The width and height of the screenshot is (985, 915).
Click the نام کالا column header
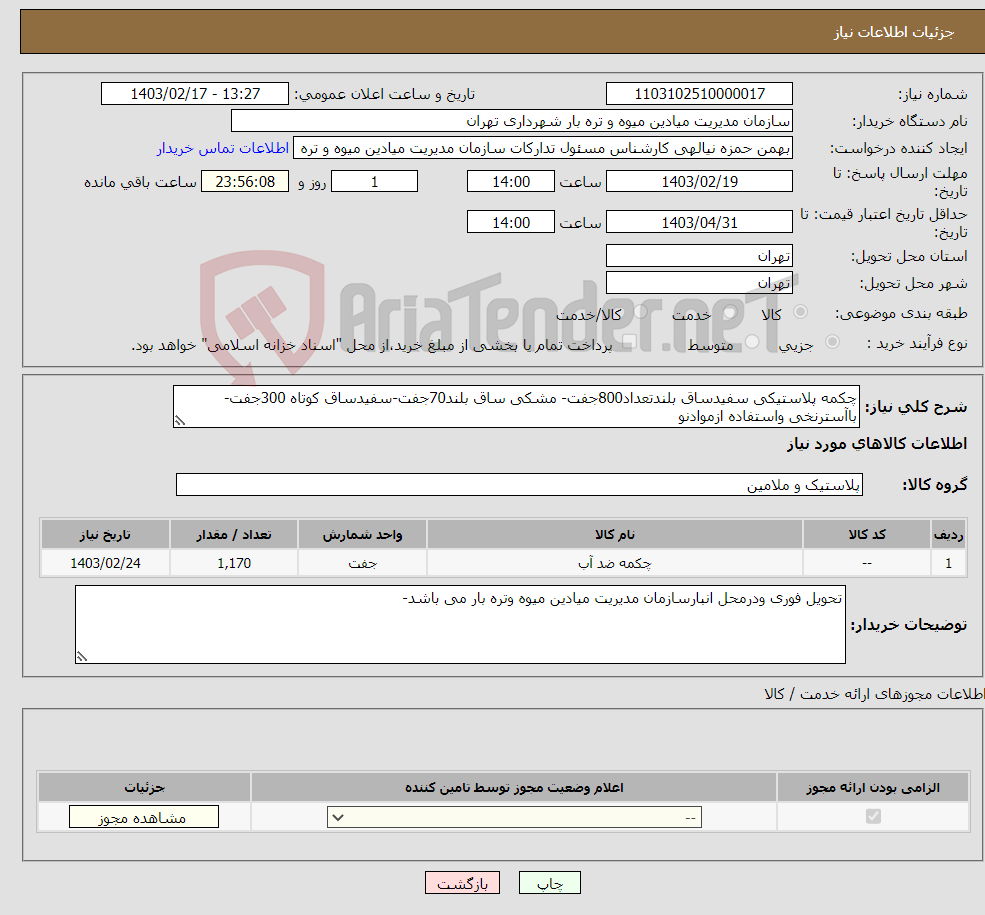pos(615,534)
